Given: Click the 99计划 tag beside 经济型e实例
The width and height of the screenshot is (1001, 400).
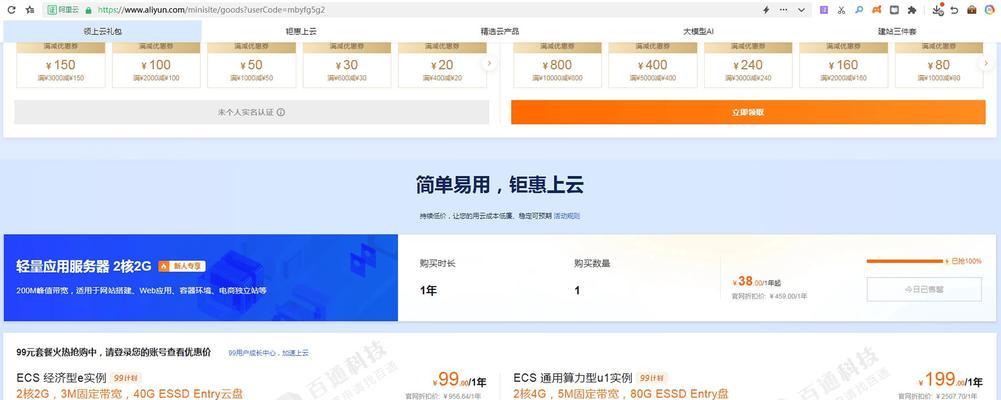Looking at the screenshot, I should coord(126,378).
